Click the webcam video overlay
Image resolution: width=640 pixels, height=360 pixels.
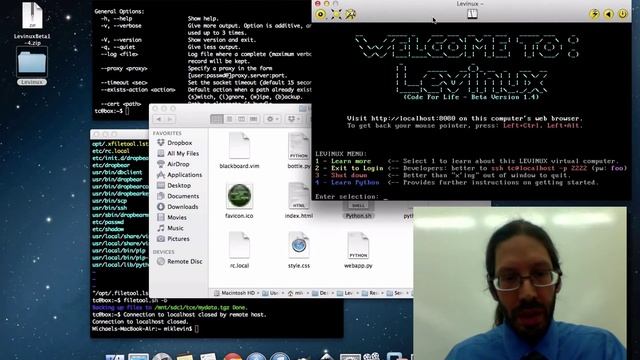click(x=520, y=283)
